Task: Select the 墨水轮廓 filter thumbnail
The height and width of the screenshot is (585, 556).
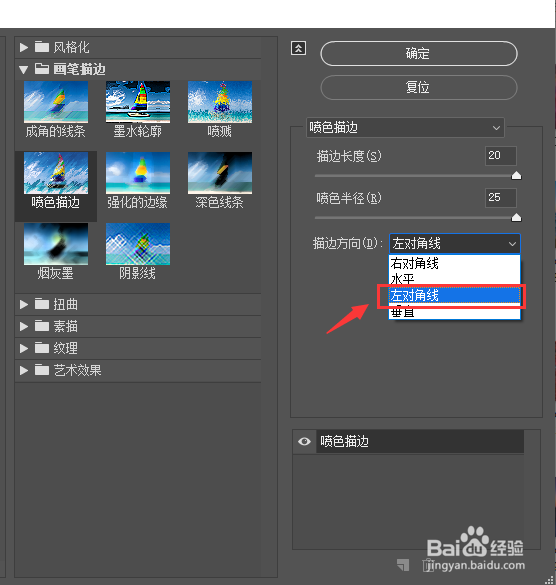Action: click(x=138, y=102)
